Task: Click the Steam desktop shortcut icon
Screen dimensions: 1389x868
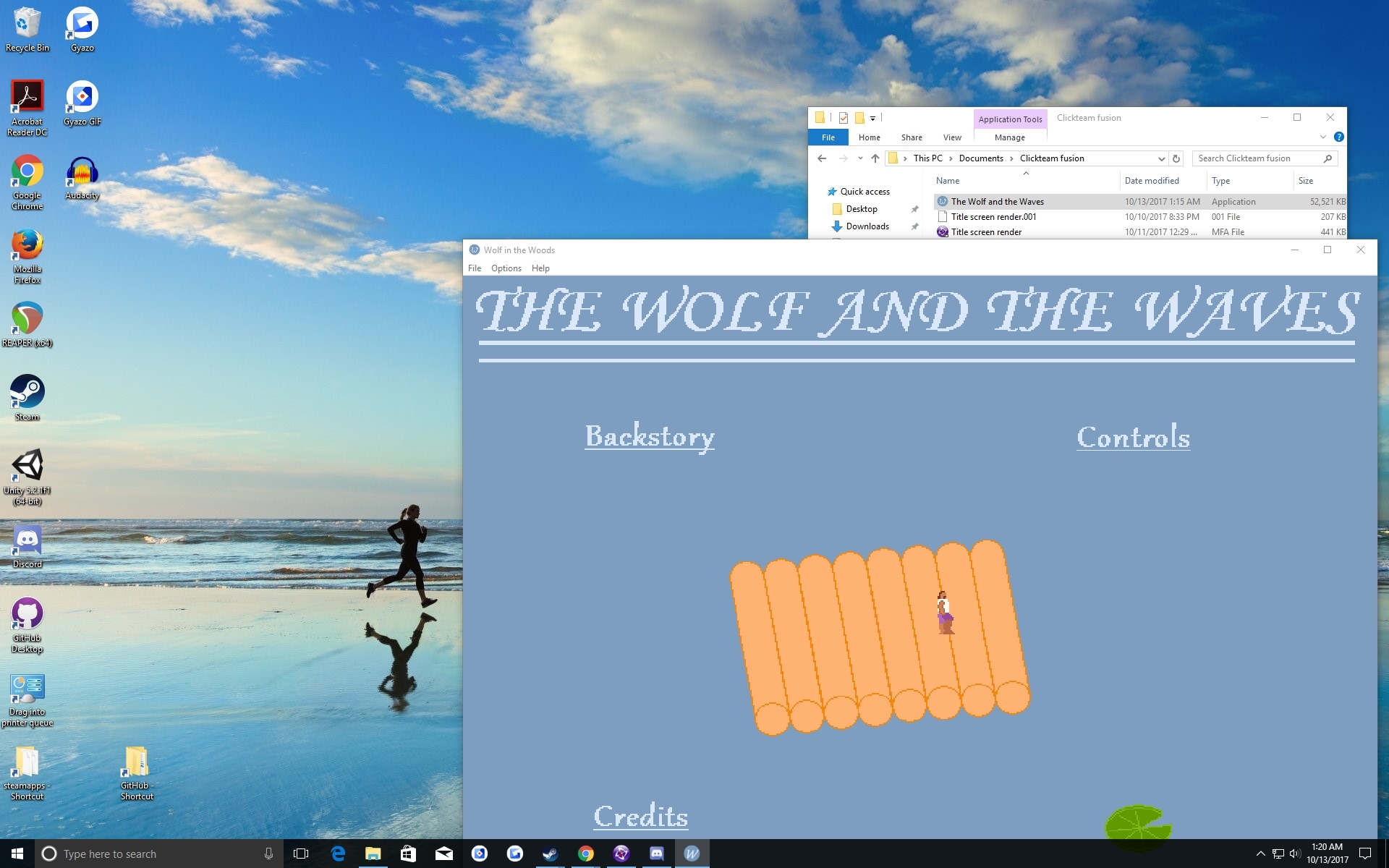Action: [x=27, y=392]
